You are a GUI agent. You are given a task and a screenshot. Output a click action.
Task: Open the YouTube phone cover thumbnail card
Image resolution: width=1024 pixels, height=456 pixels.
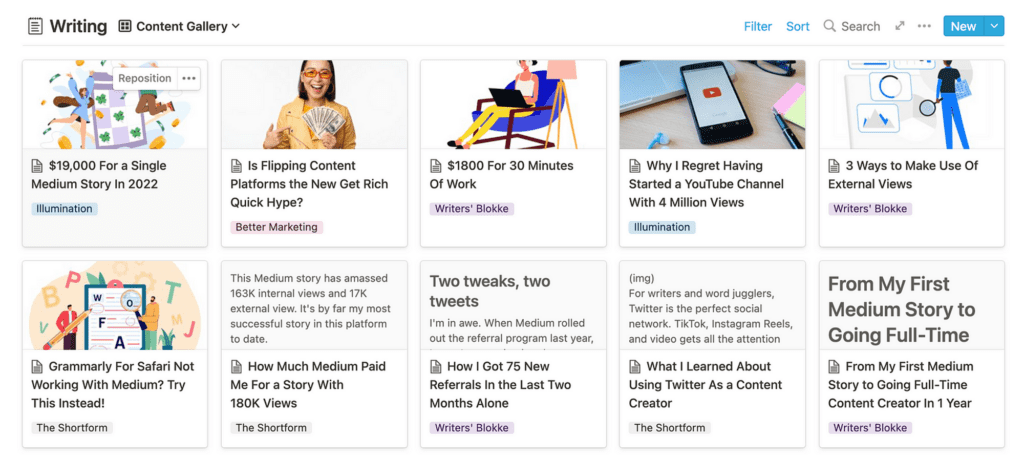click(x=712, y=105)
